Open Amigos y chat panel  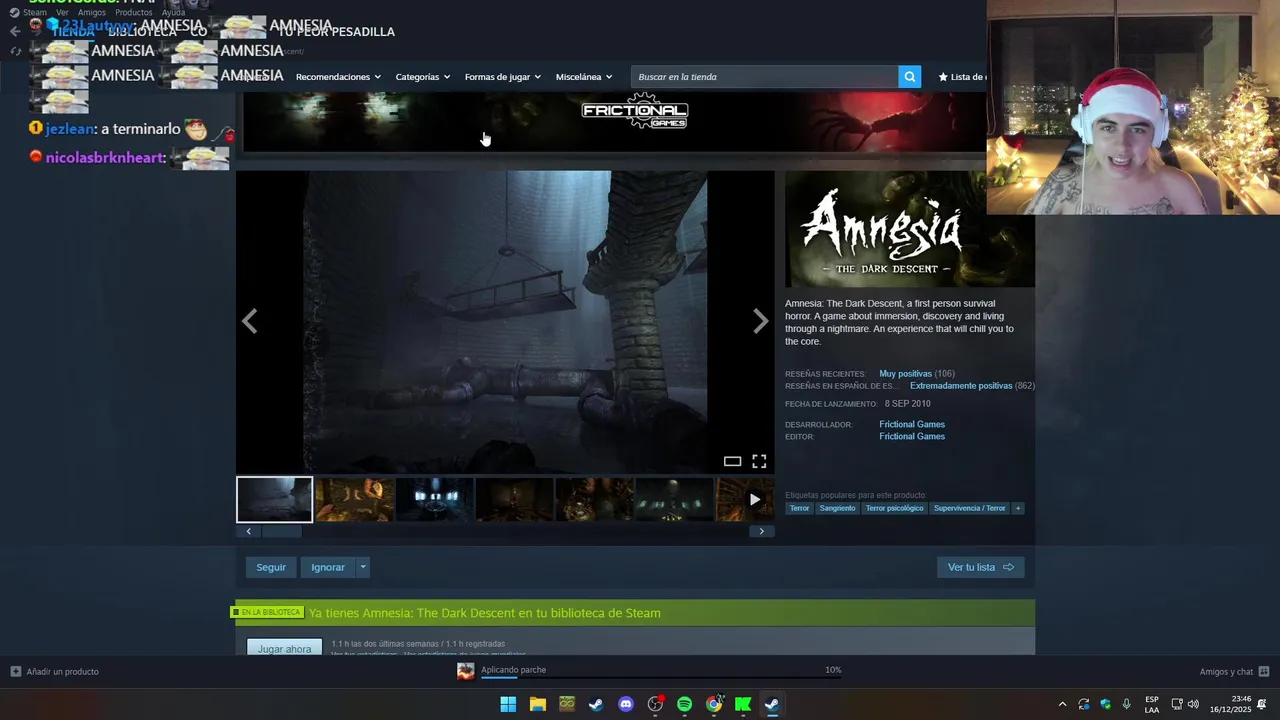(1234, 672)
